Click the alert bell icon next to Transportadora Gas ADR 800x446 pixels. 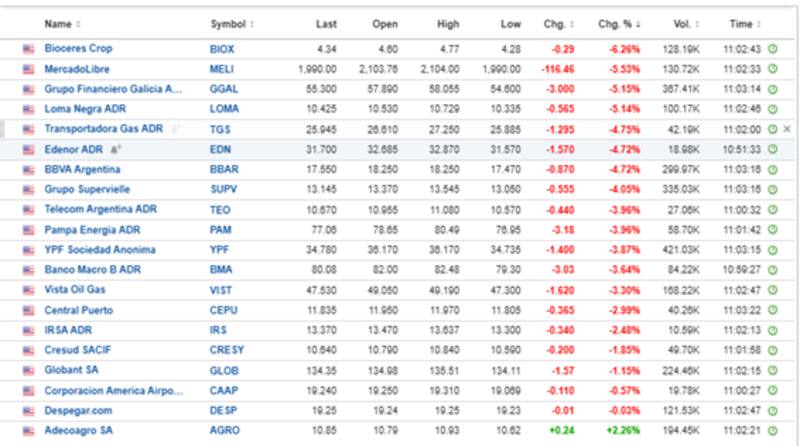[174, 129]
